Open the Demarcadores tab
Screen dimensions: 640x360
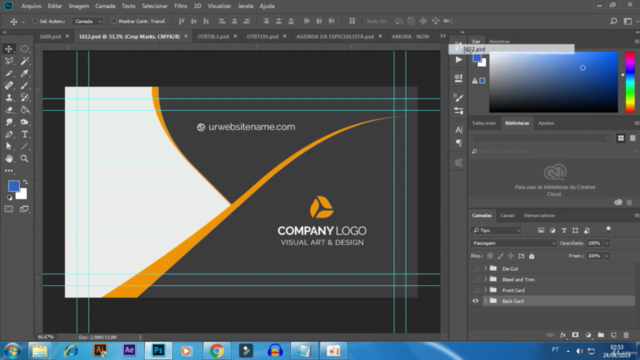[x=540, y=216]
